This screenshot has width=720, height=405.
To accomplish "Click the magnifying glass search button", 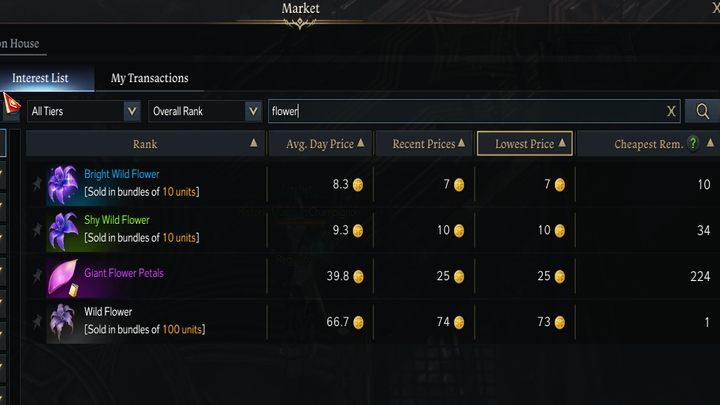I will coord(703,111).
